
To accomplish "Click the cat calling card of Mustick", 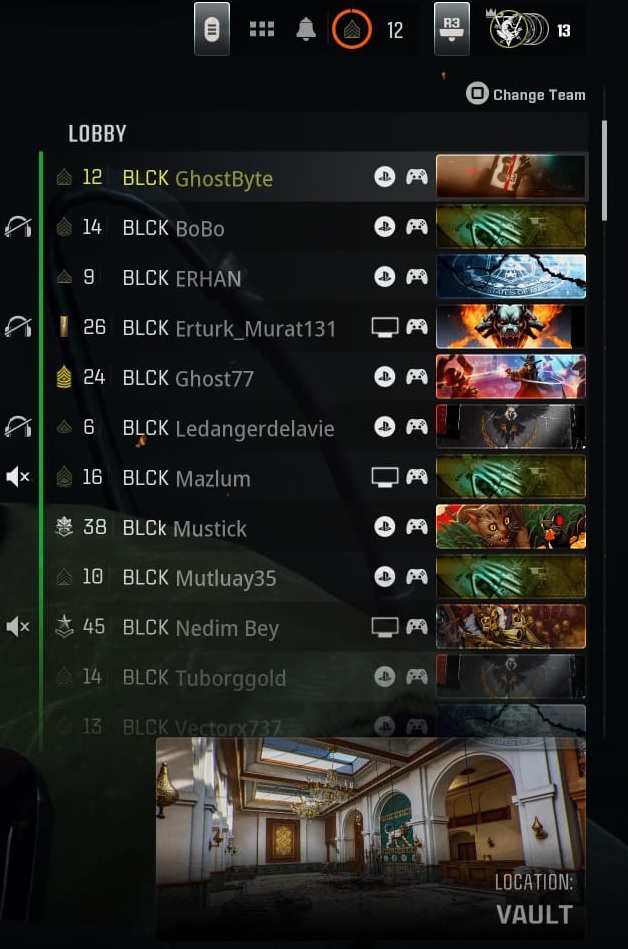I will (511, 527).
